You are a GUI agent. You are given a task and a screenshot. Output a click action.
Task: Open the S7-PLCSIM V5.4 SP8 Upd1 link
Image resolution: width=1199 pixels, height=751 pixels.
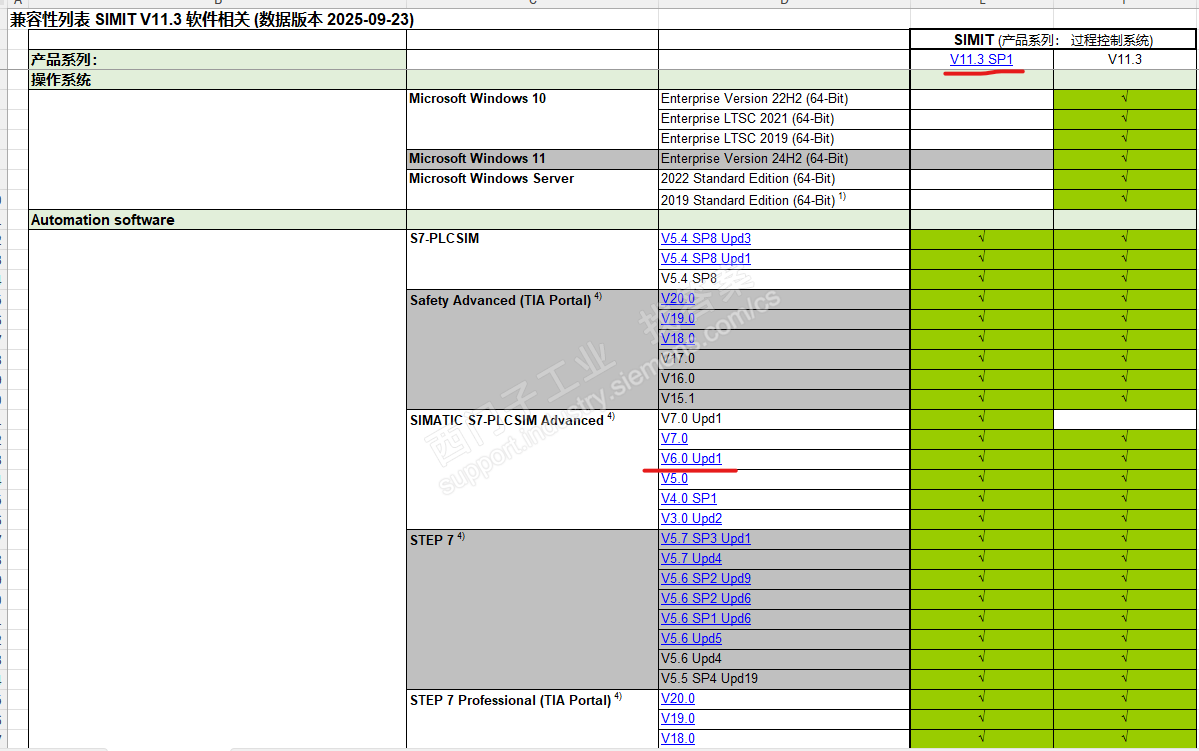pyautogui.click(x=706, y=258)
